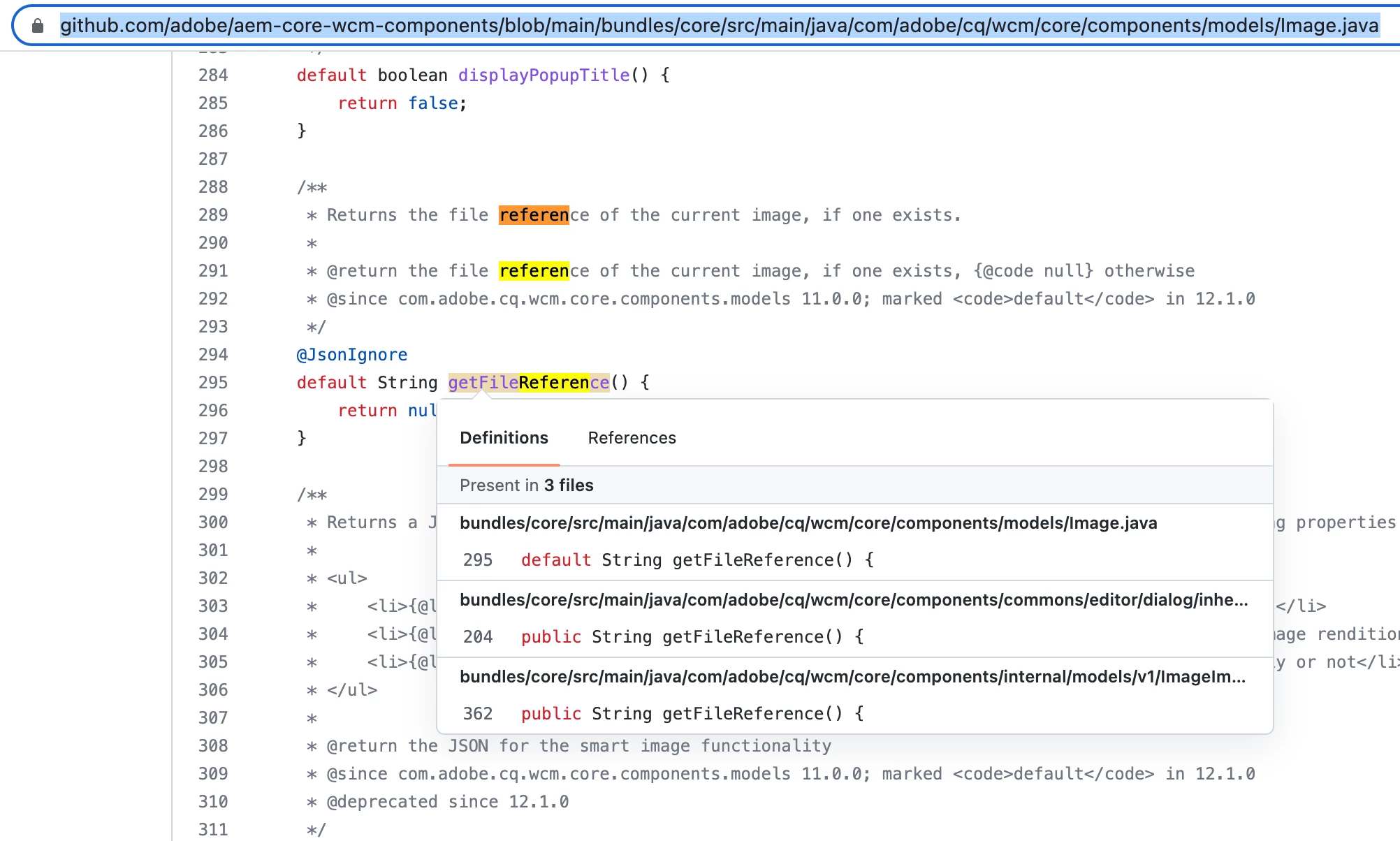
Task: Click the 'Present in 3 files' header
Action: (x=526, y=485)
